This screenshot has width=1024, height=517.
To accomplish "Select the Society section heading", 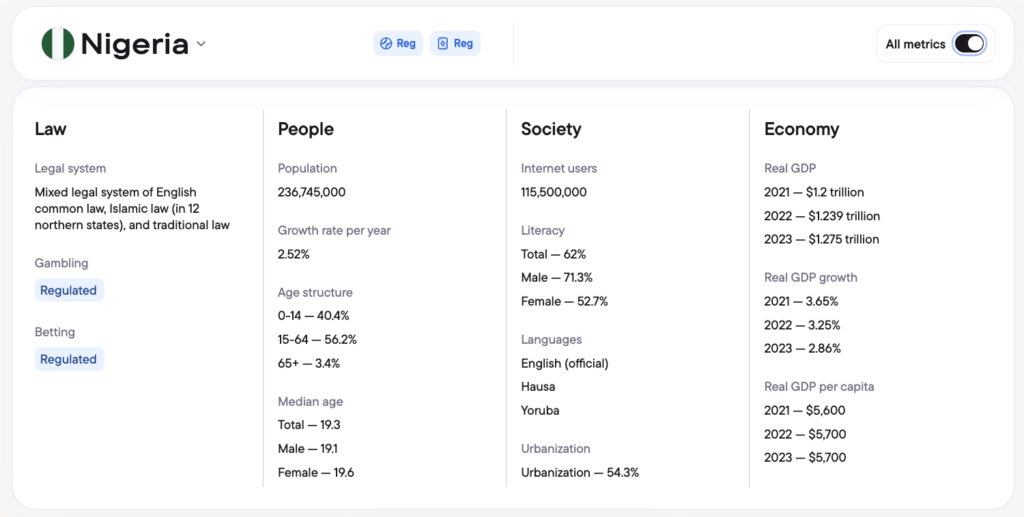I will click(551, 129).
